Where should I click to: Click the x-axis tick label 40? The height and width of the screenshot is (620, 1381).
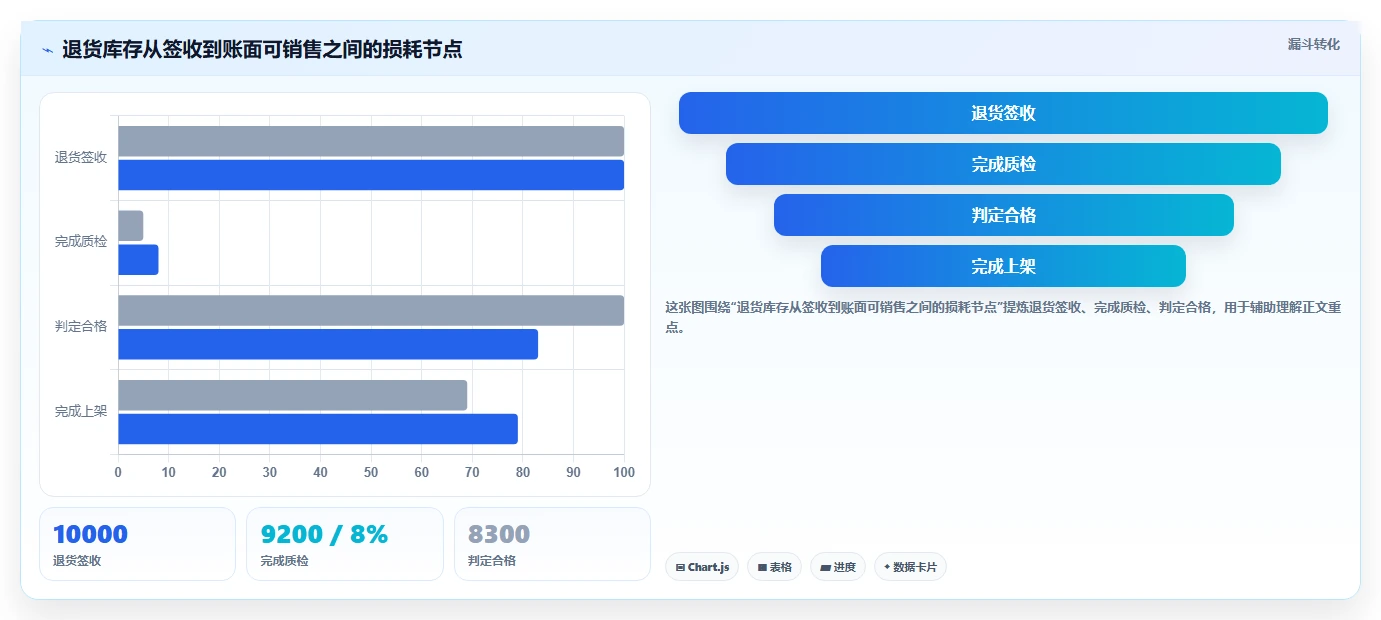(x=320, y=472)
